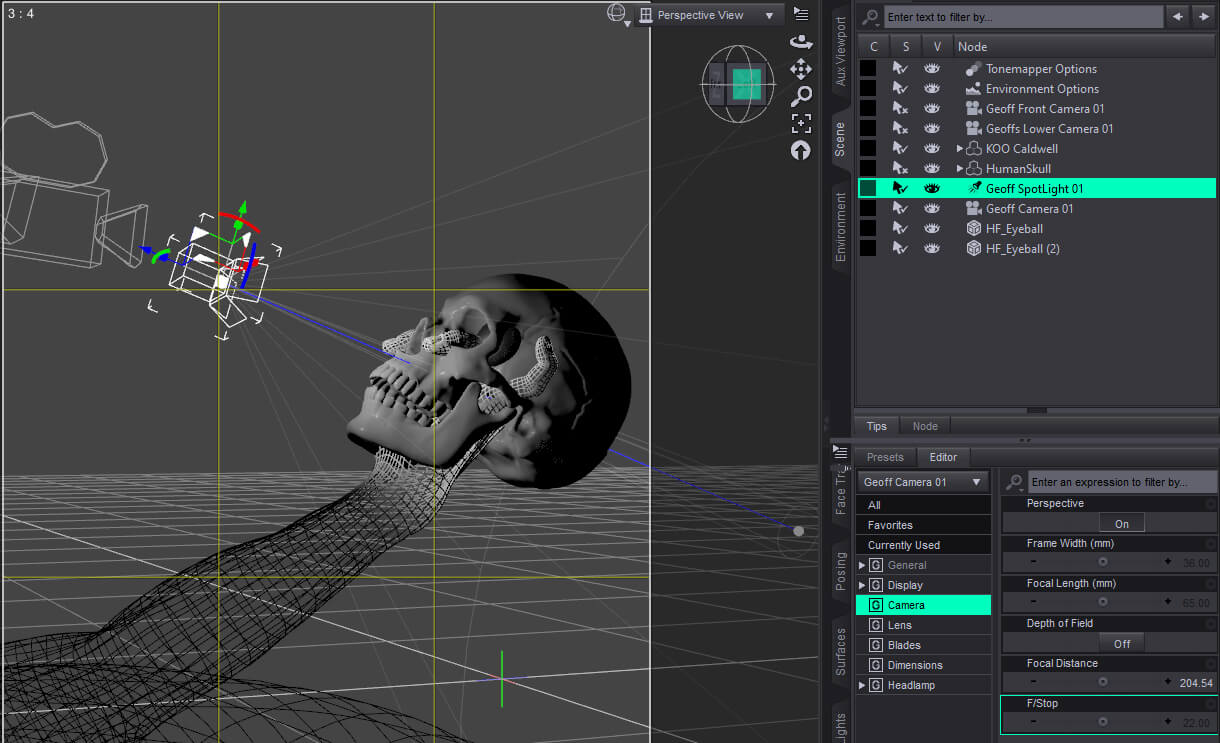Open the Node tab

coord(925,426)
